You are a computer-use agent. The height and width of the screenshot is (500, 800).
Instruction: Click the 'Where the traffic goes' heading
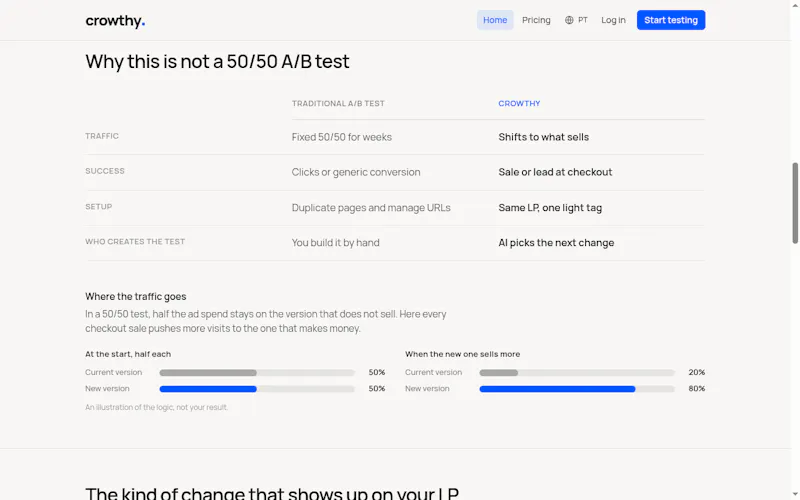pos(136,296)
